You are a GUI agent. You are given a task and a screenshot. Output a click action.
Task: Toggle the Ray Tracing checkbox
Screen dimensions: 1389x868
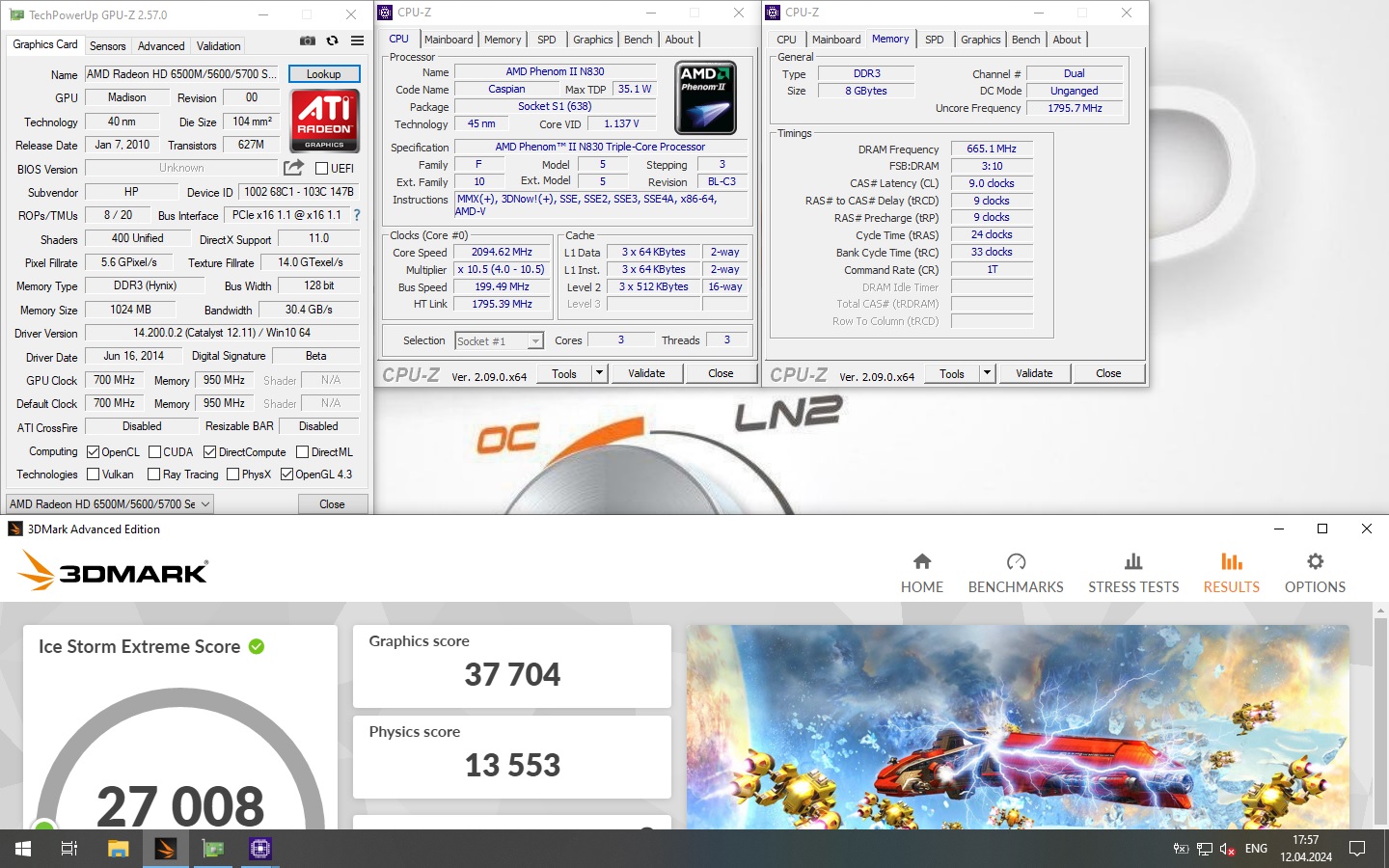pyautogui.click(x=153, y=474)
